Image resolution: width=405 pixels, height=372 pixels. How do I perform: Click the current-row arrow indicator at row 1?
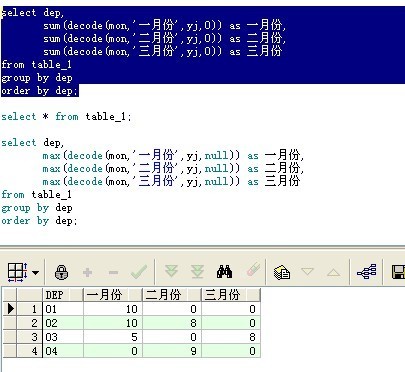(10, 309)
